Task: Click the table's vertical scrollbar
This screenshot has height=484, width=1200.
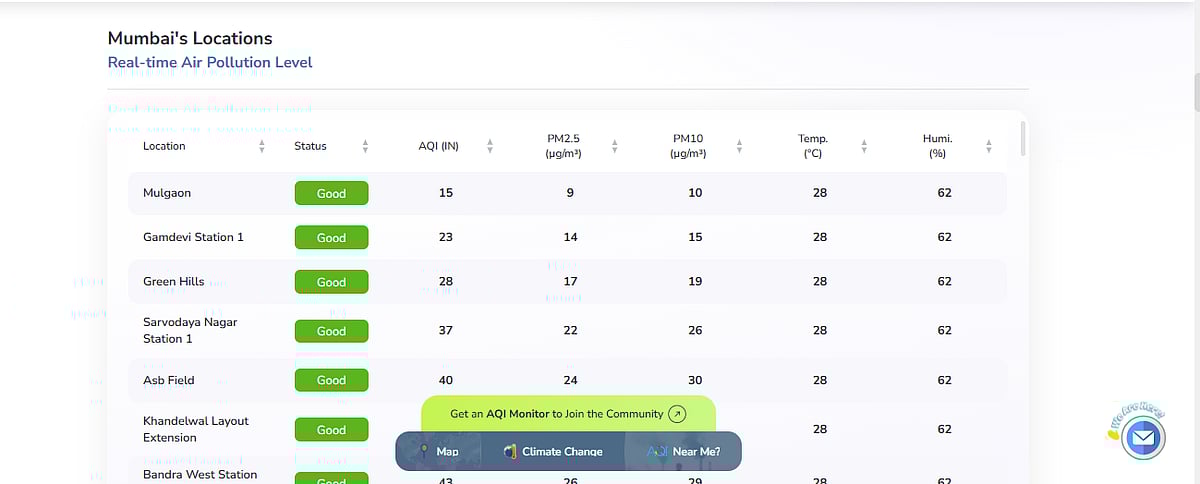Action: [x=1021, y=138]
